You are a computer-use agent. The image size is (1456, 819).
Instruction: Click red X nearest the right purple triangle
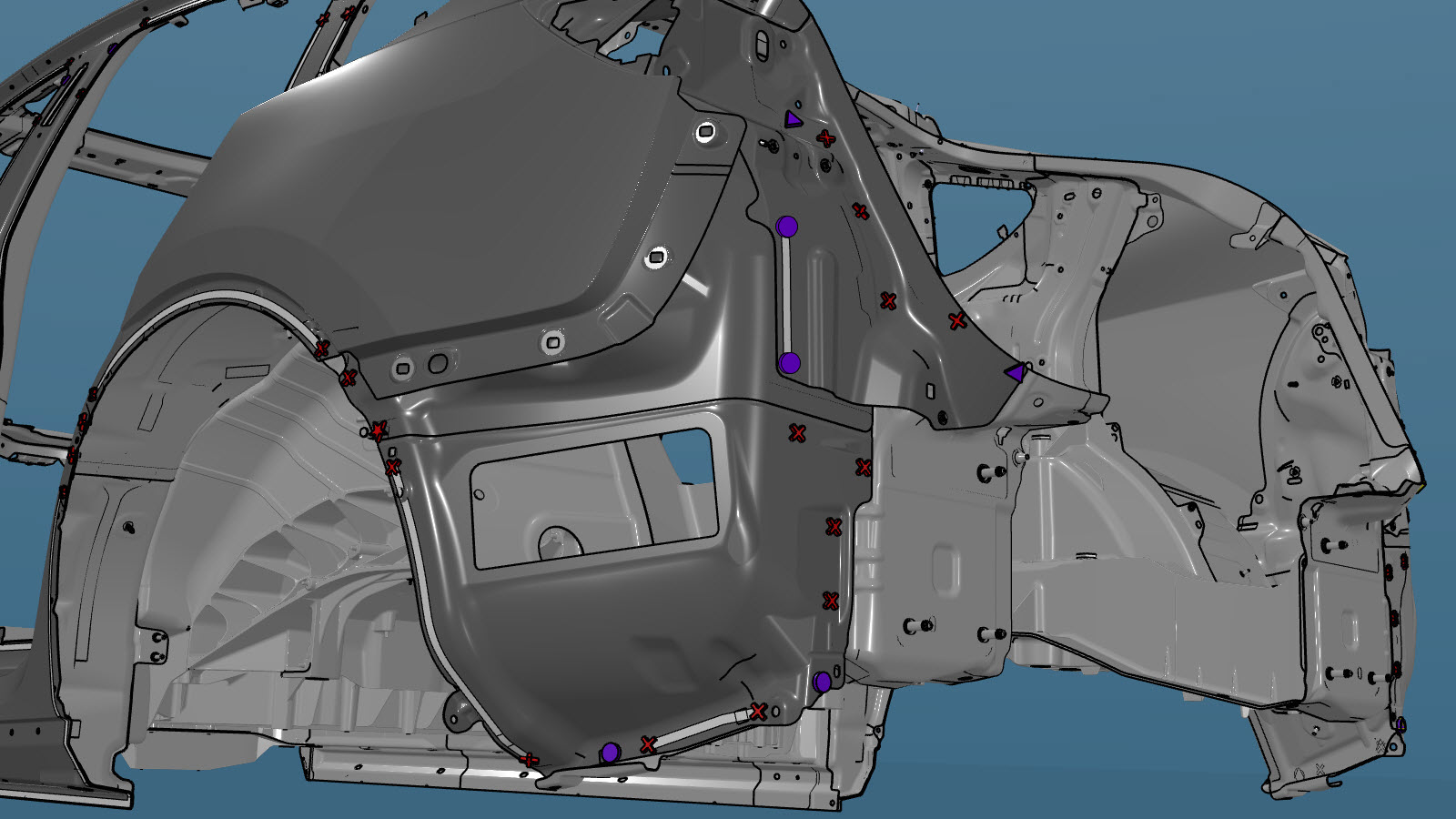click(x=956, y=320)
